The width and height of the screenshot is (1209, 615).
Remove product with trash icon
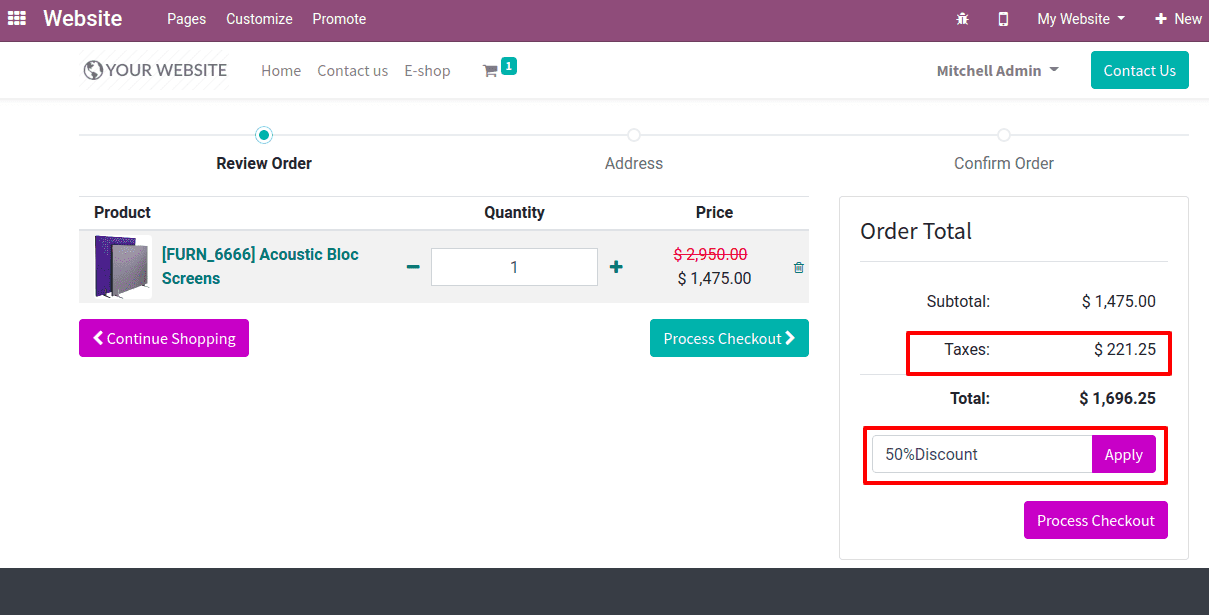[x=798, y=267]
